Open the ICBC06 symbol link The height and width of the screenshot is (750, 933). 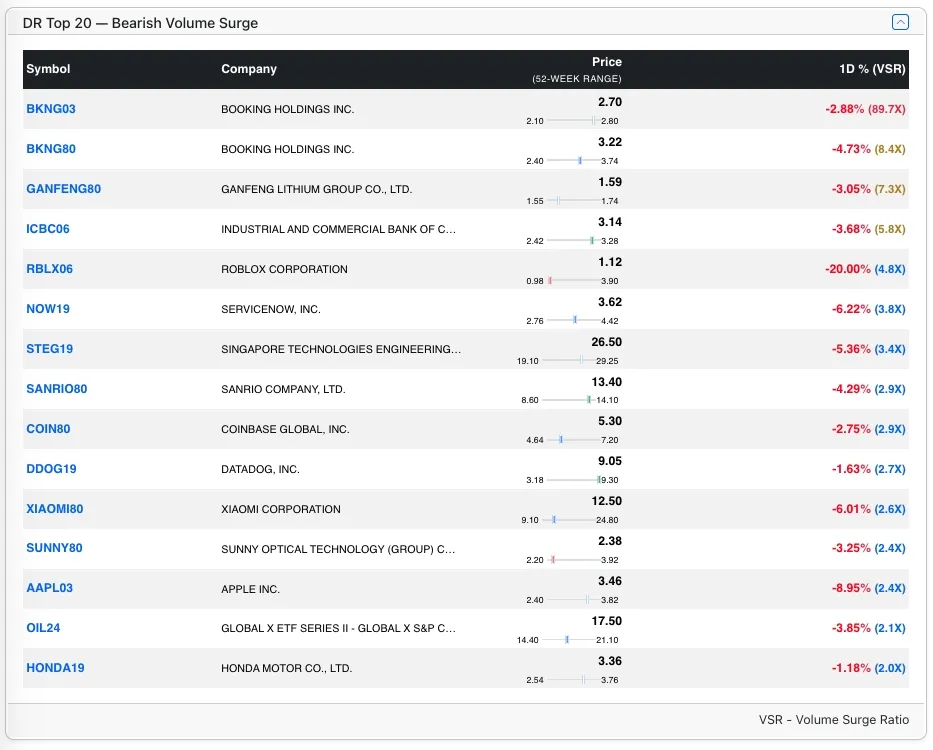[48, 229]
